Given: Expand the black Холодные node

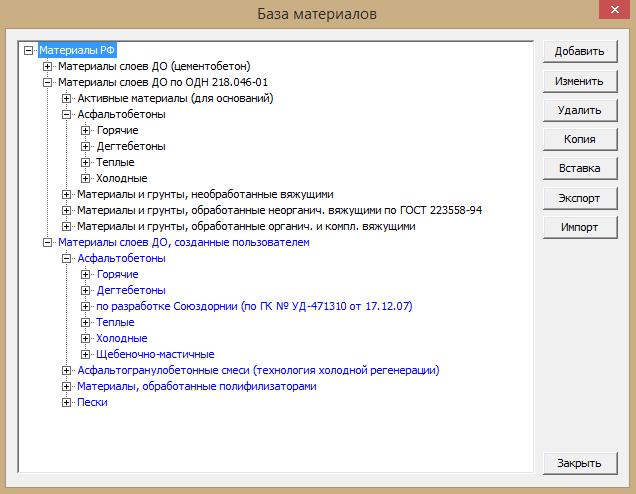Looking at the screenshot, I should (x=85, y=178).
